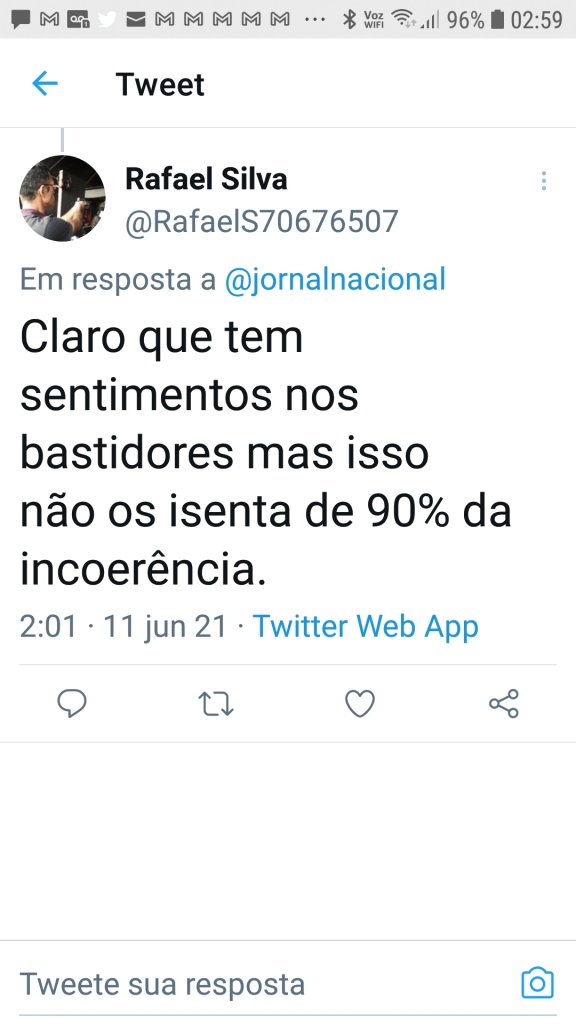Tap the @RafaelS70676507 handle
The width and height of the screenshot is (576, 1024).
point(261,221)
